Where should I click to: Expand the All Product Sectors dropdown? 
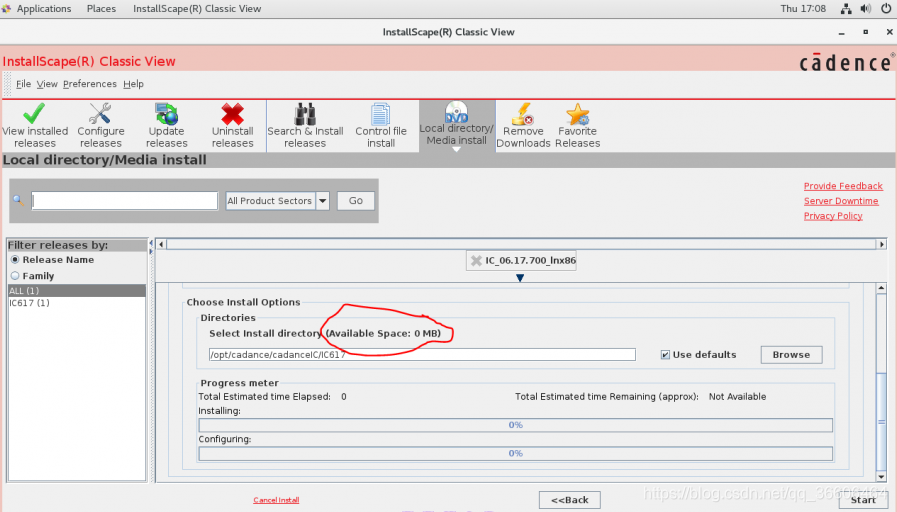point(322,201)
